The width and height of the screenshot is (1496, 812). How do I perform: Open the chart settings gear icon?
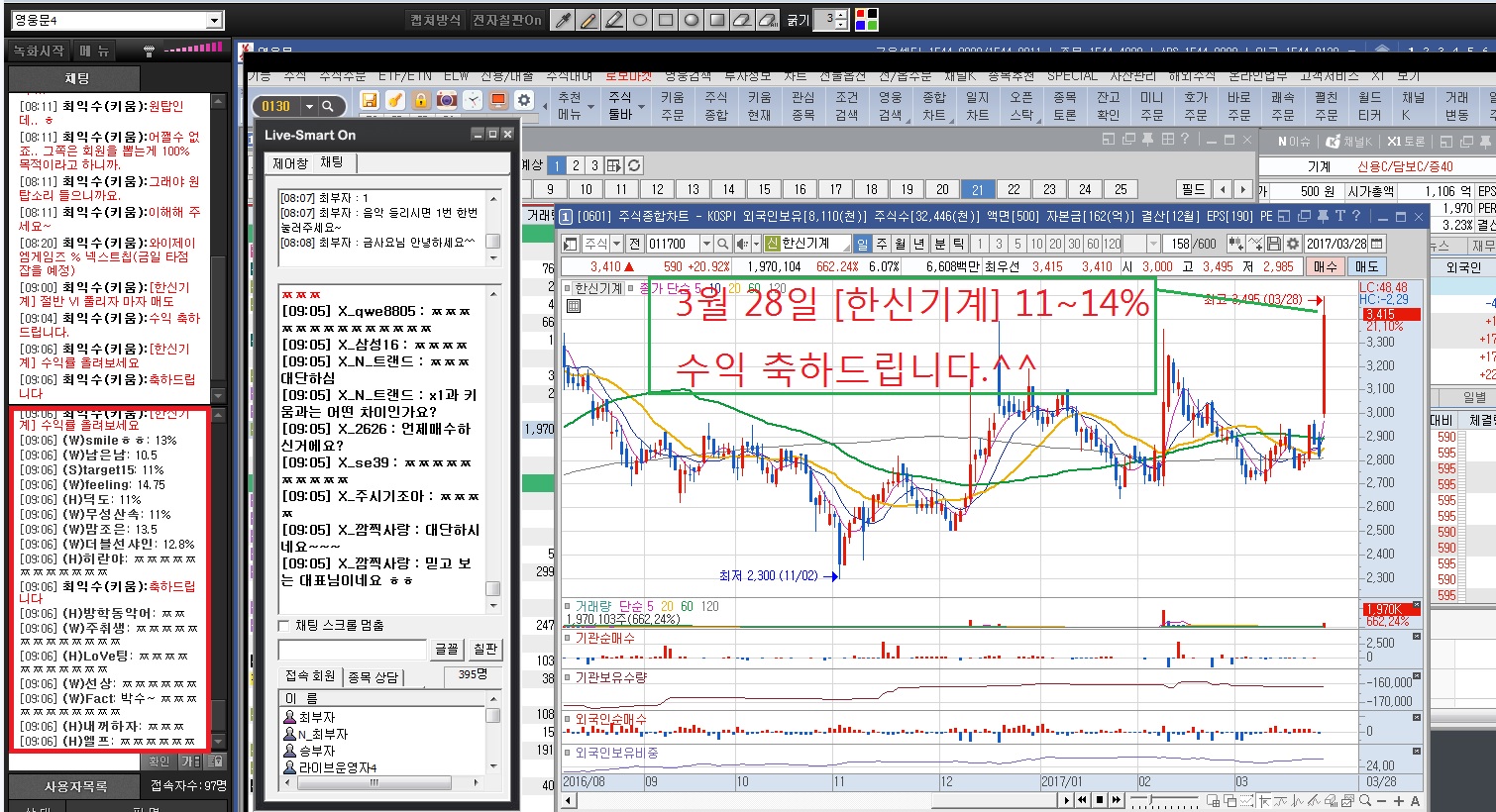click(x=1292, y=243)
